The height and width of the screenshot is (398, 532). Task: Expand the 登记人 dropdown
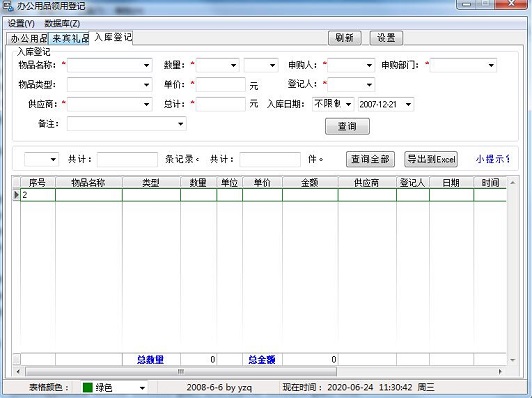[369, 84]
